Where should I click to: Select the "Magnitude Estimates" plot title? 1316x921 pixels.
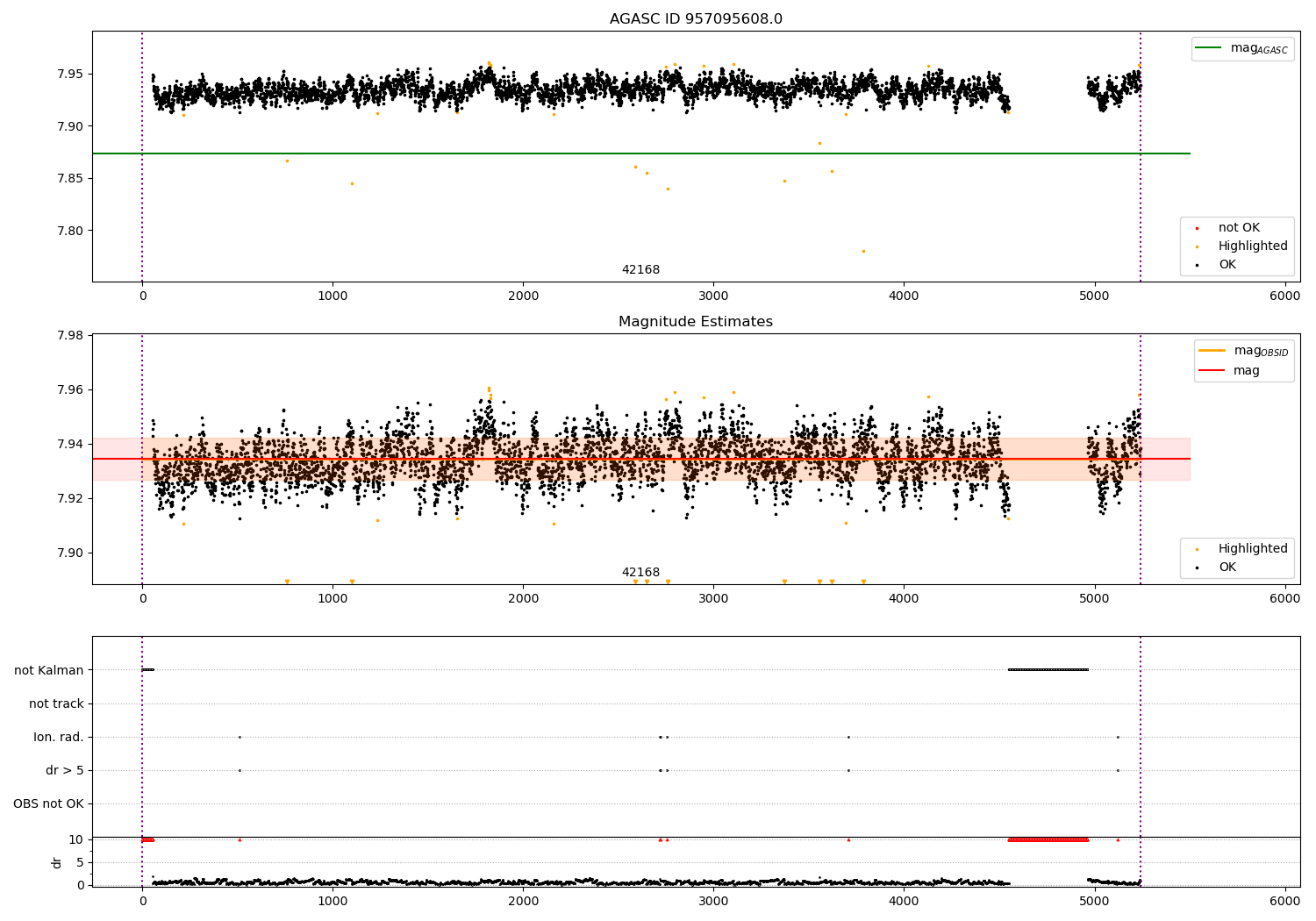coord(696,322)
